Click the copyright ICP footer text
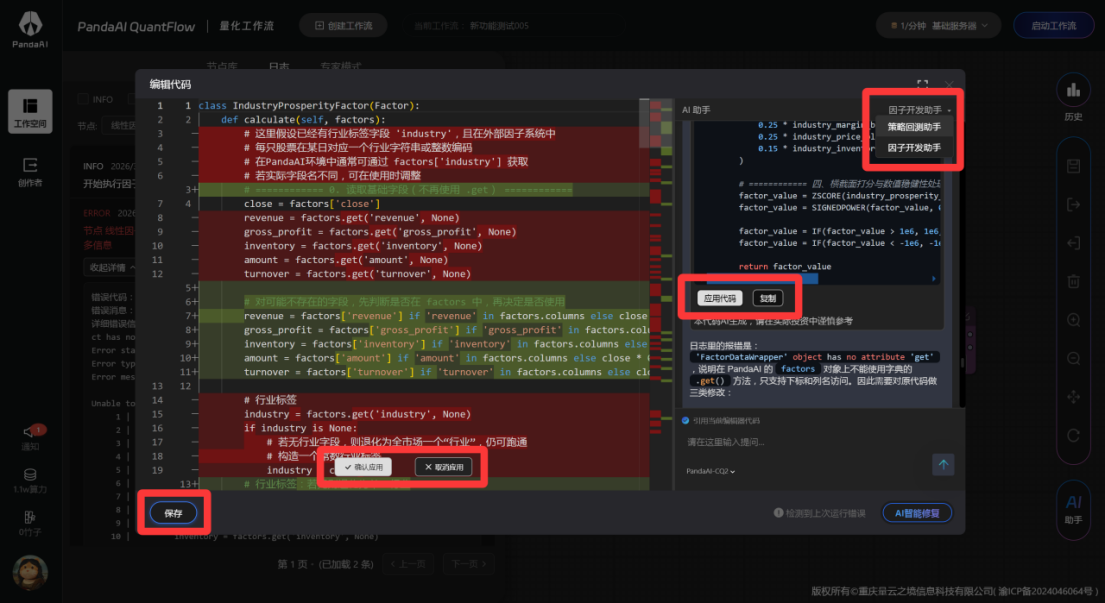The image size is (1105, 603). click(x=954, y=591)
